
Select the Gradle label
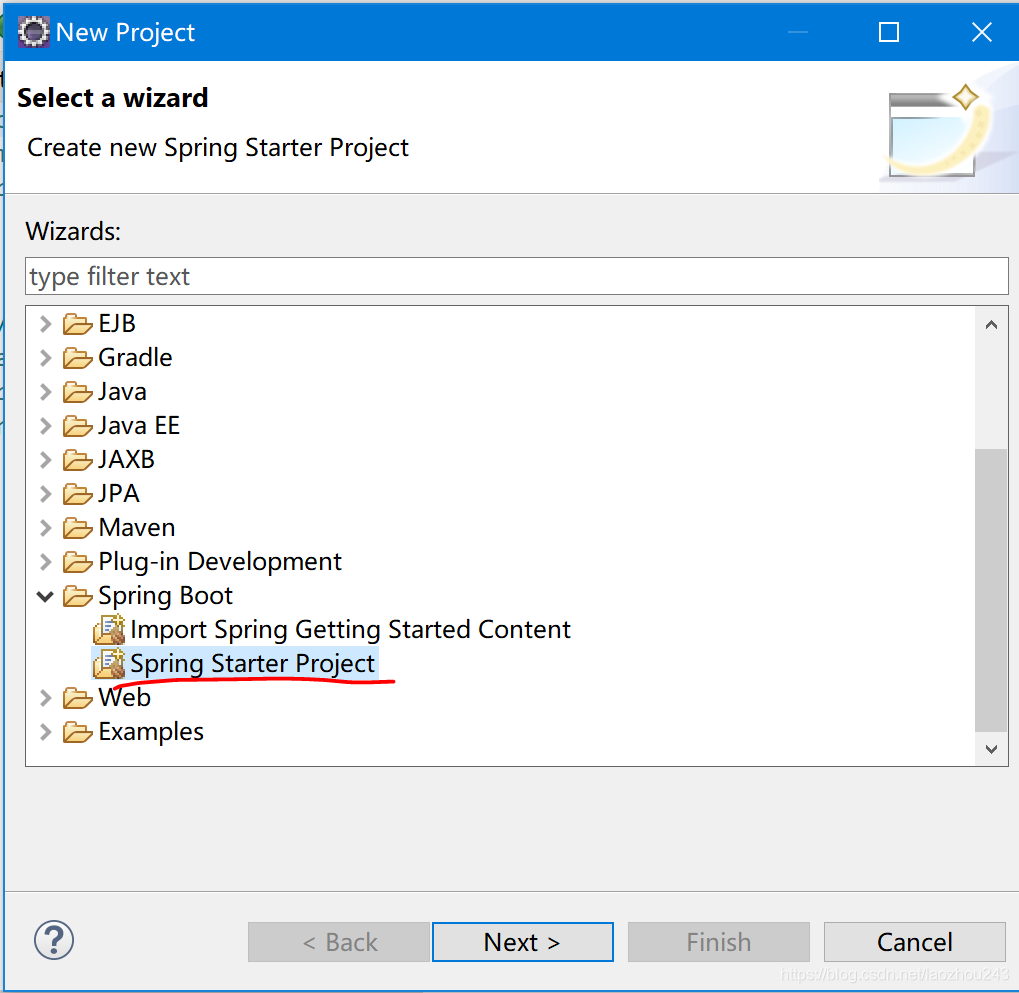point(135,357)
